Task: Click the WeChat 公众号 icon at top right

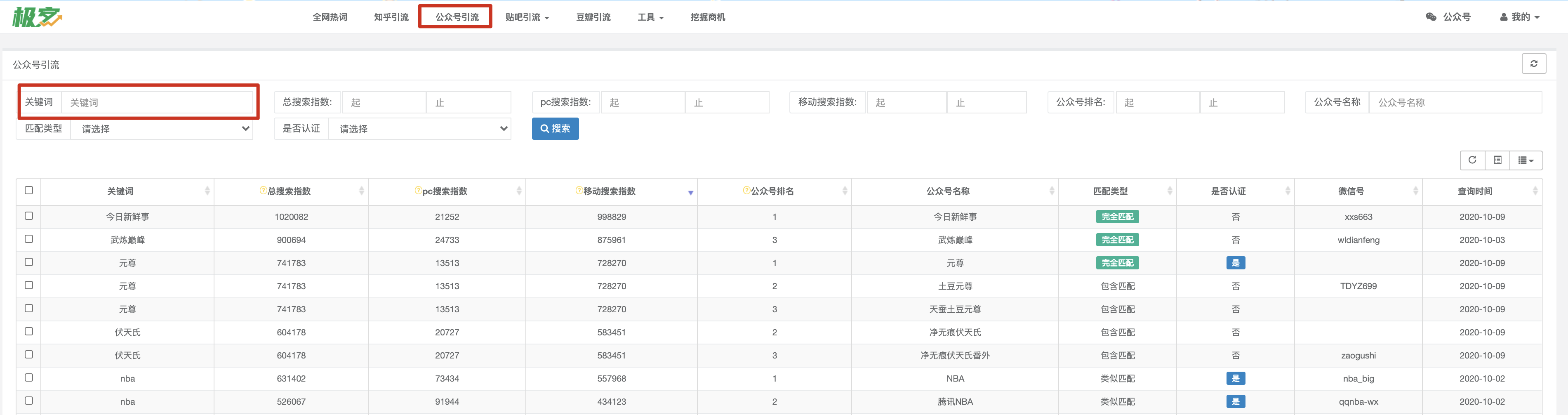Action: click(1431, 17)
